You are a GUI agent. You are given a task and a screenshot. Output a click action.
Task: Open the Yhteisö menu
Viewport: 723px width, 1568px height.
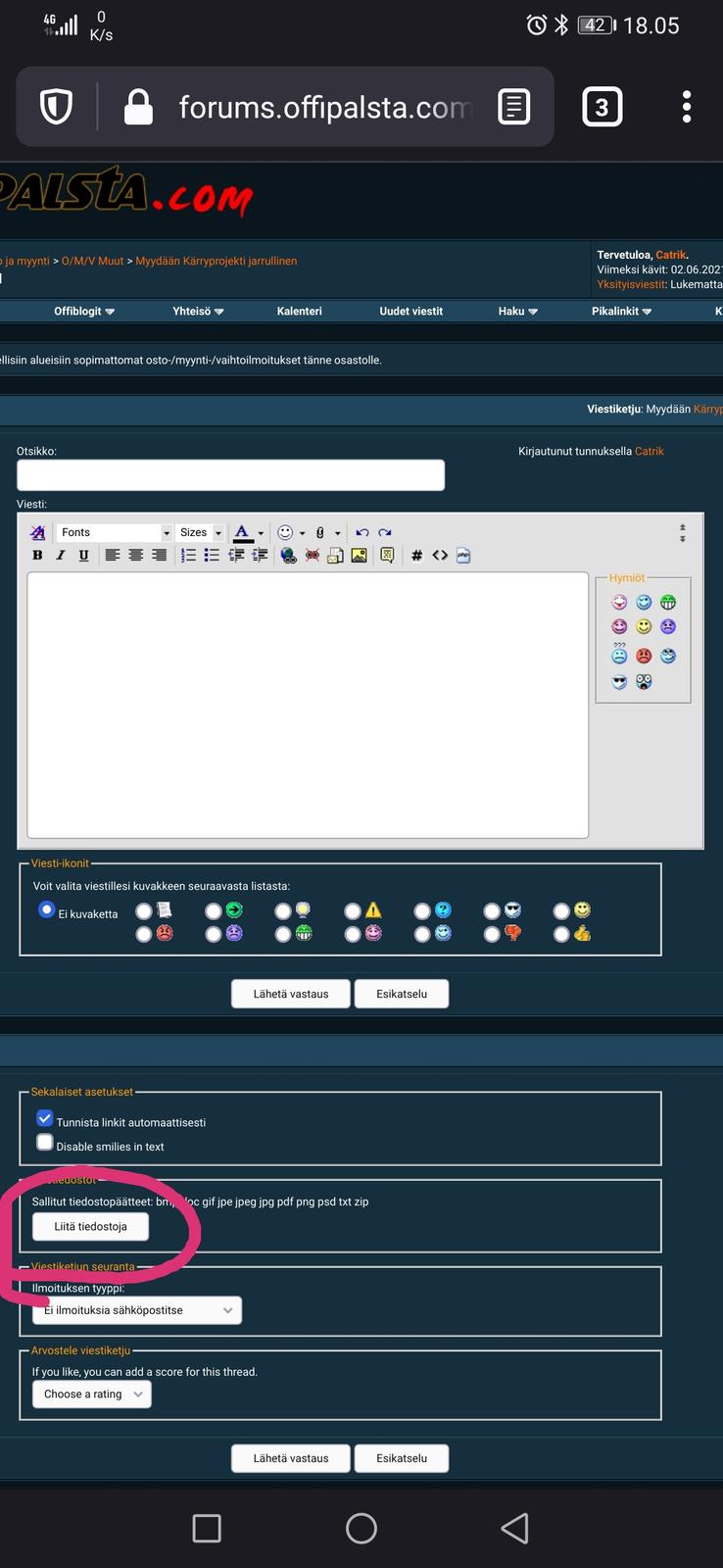point(198,311)
